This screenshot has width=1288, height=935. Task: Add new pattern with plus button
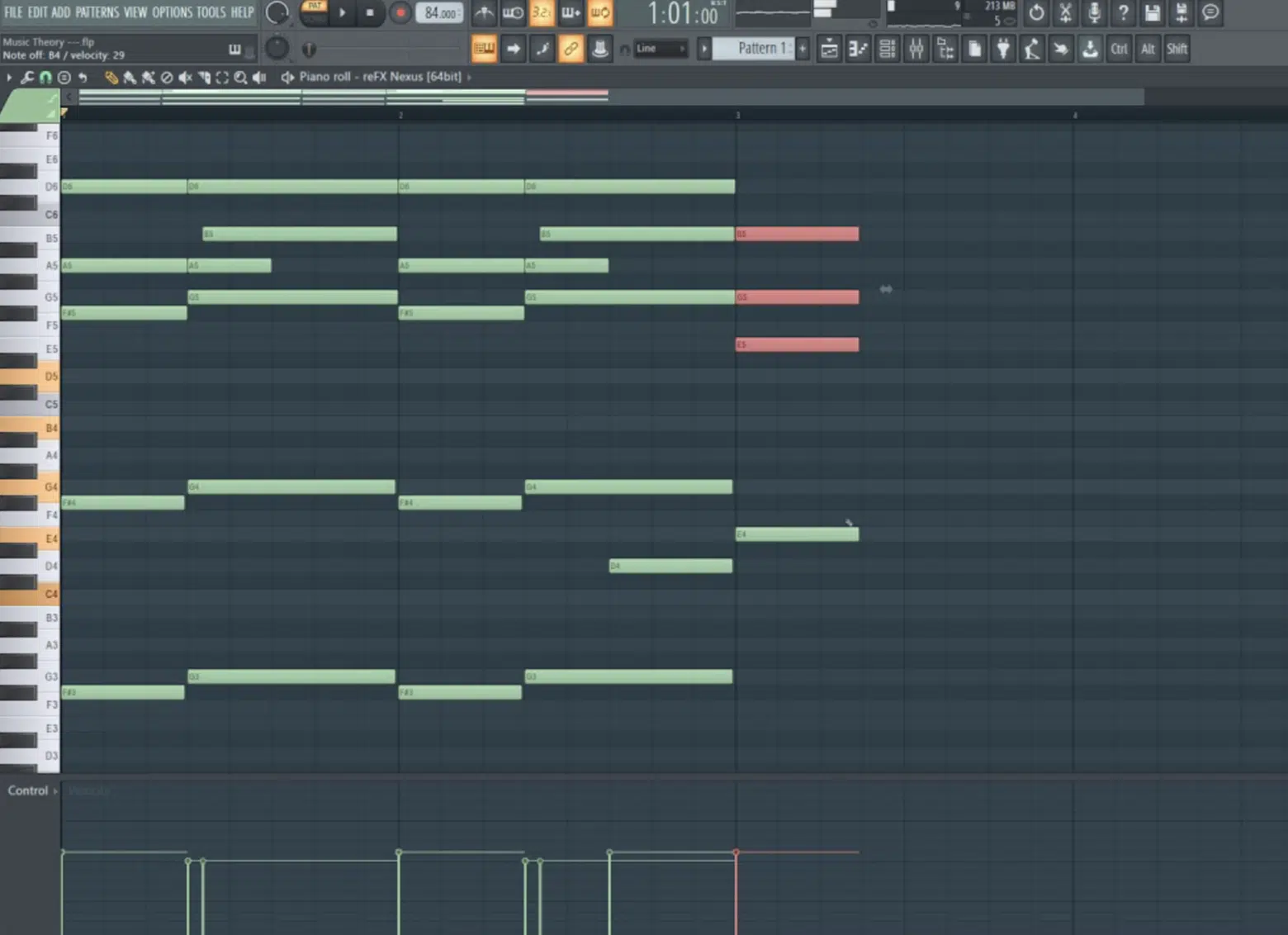803,49
